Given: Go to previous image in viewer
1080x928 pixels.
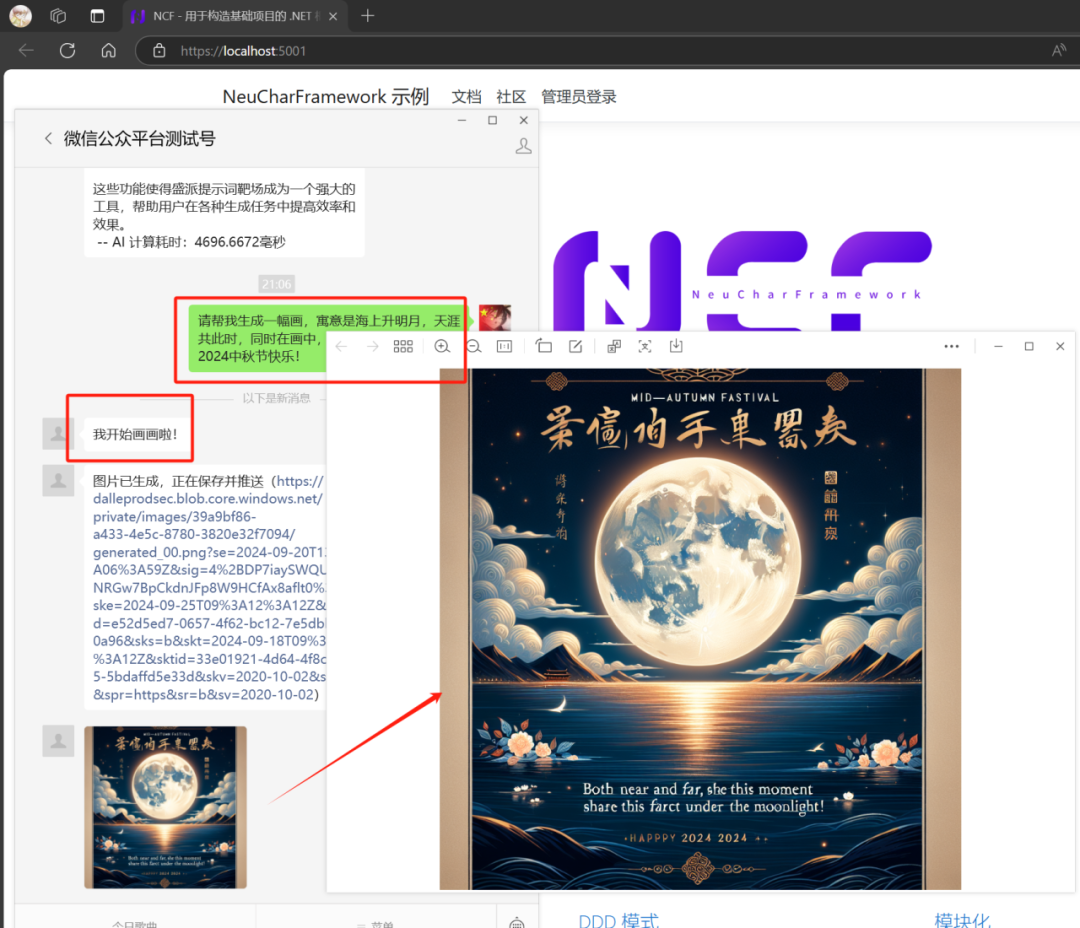Looking at the screenshot, I should 342,346.
